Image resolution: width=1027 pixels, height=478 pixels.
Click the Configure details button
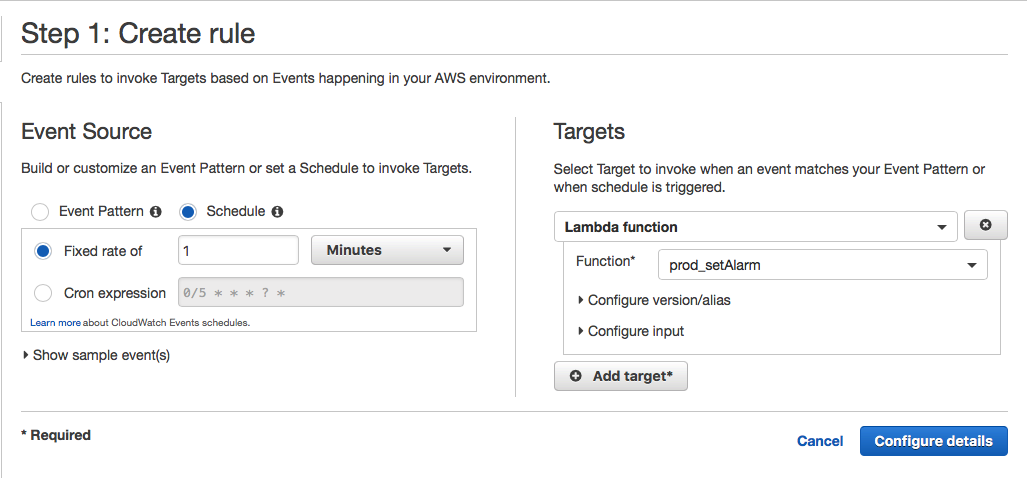pyautogui.click(x=933, y=441)
